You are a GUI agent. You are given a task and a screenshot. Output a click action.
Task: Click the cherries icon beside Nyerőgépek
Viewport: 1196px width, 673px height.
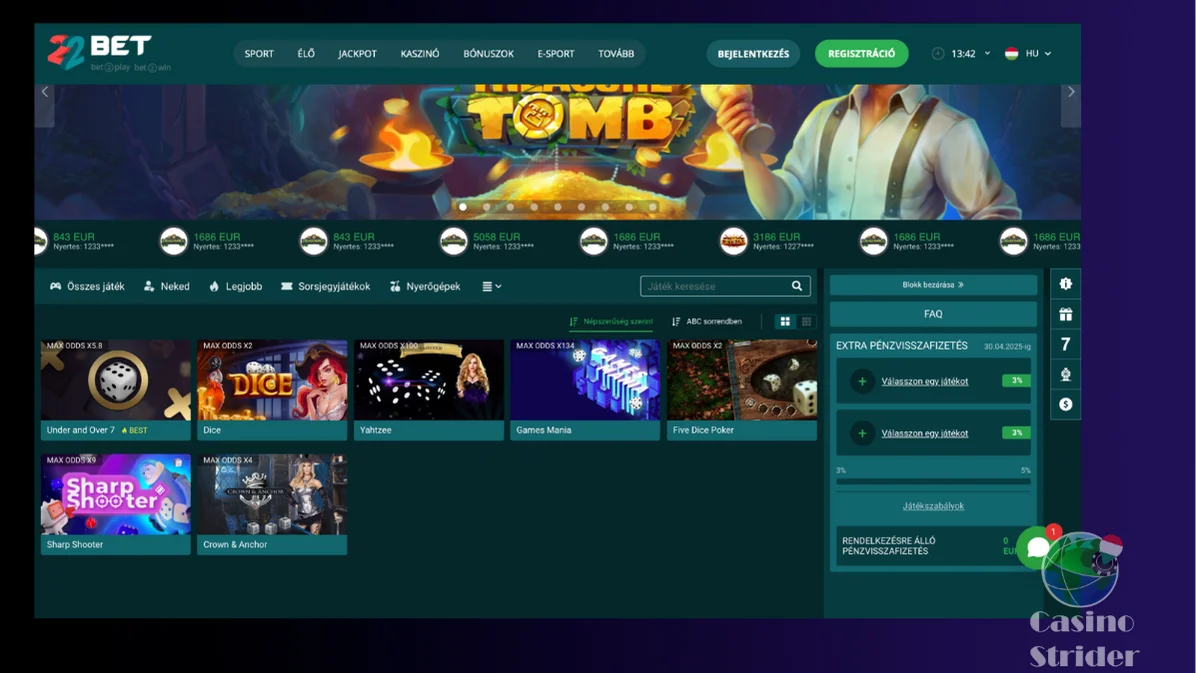(395, 286)
